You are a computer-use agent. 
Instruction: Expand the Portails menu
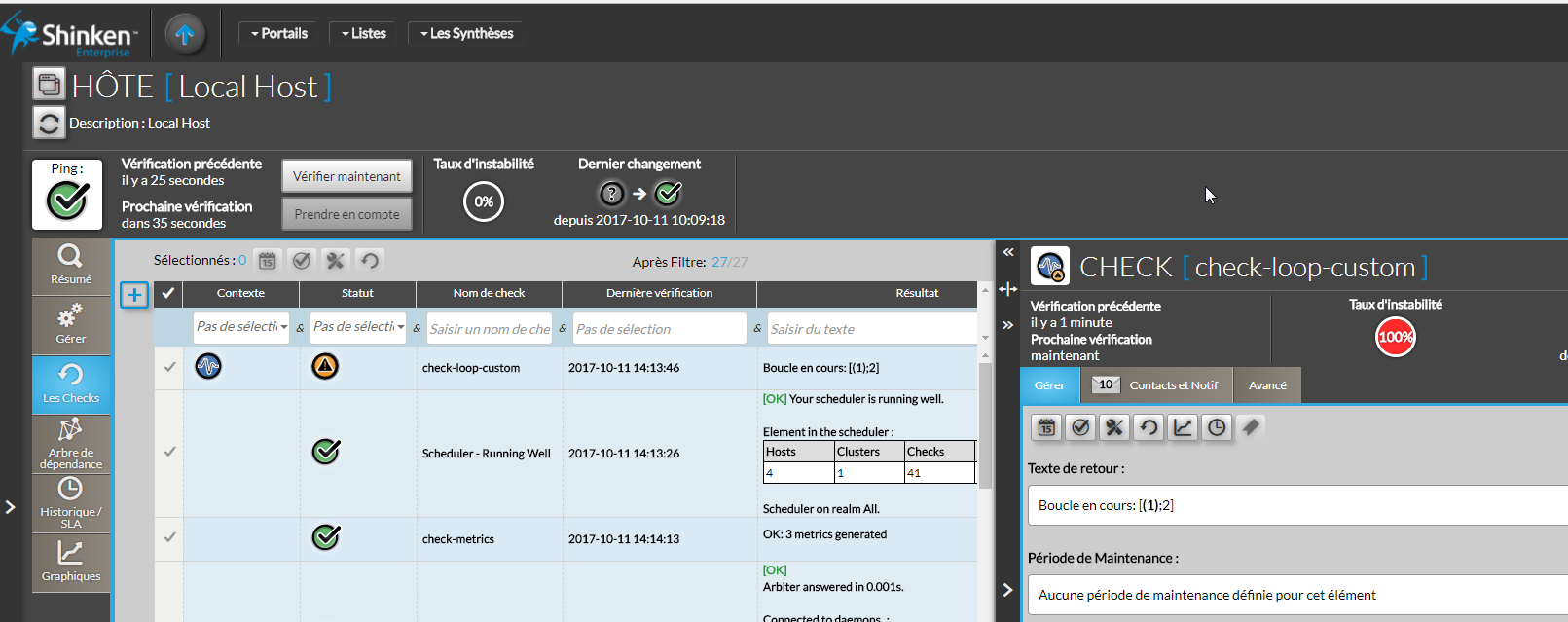[x=279, y=34]
